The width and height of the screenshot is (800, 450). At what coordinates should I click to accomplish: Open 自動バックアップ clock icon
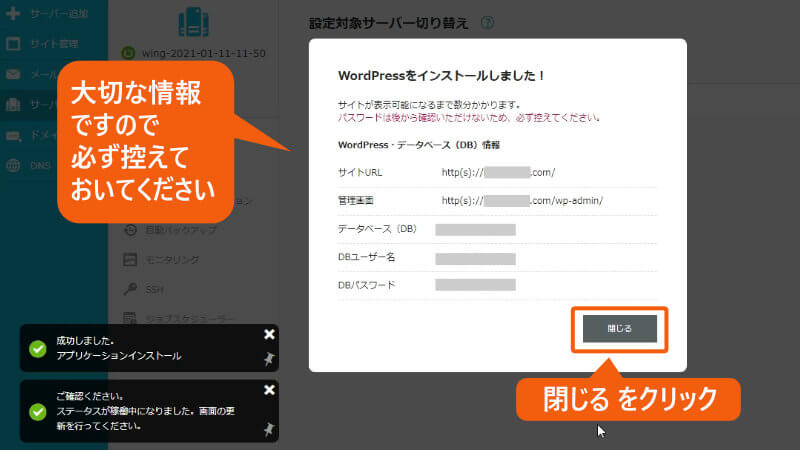pos(131,230)
